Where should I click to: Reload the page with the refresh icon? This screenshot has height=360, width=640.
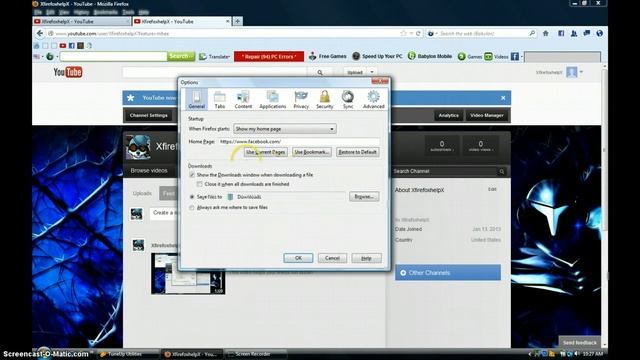tap(418, 33)
